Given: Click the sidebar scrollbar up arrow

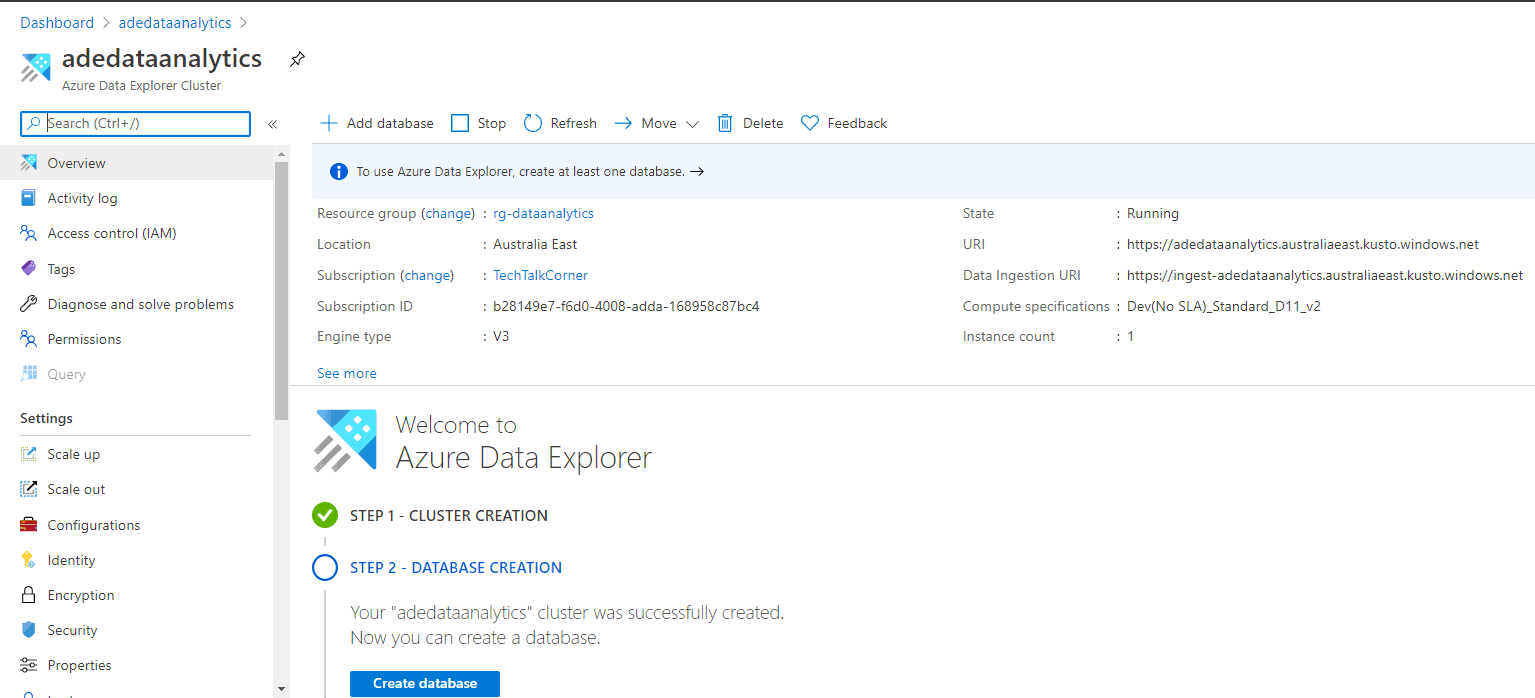Looking at the screenshot, I should click(x=281, y=154).
